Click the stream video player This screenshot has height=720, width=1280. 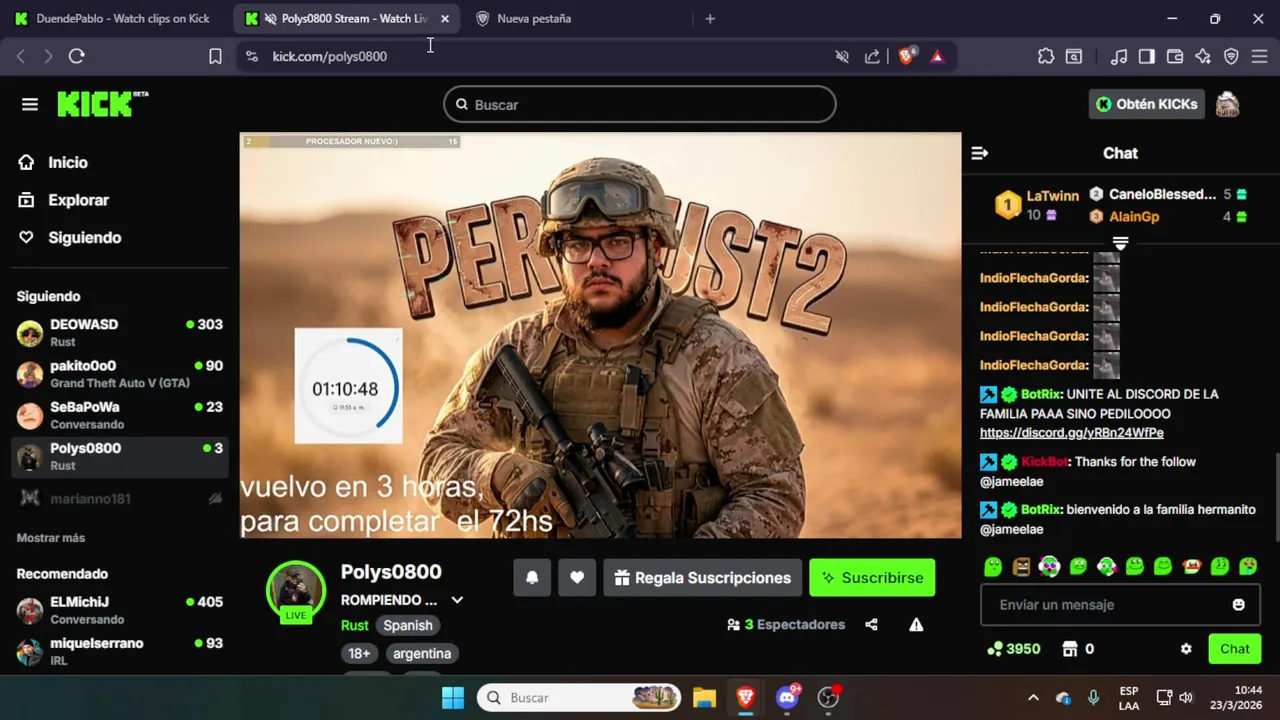(x=601, y=335)
